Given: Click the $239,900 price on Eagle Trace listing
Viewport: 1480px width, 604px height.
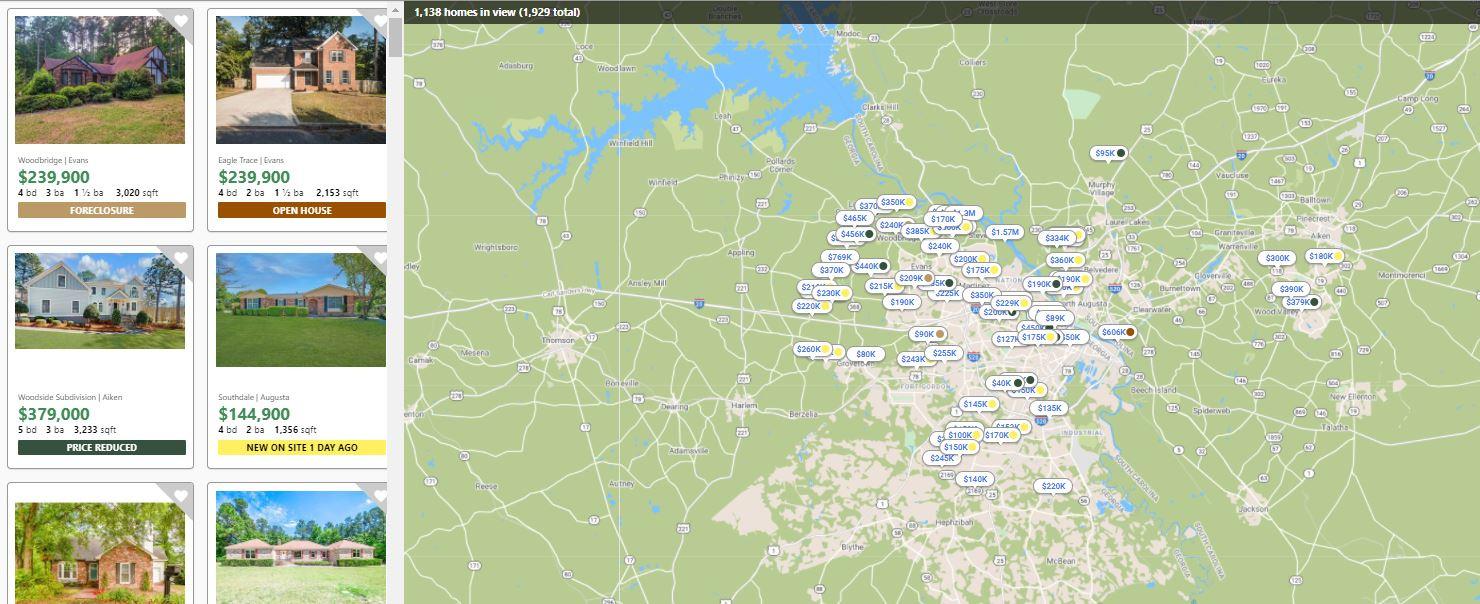Looking at the screenshot, I should point(254,177).
